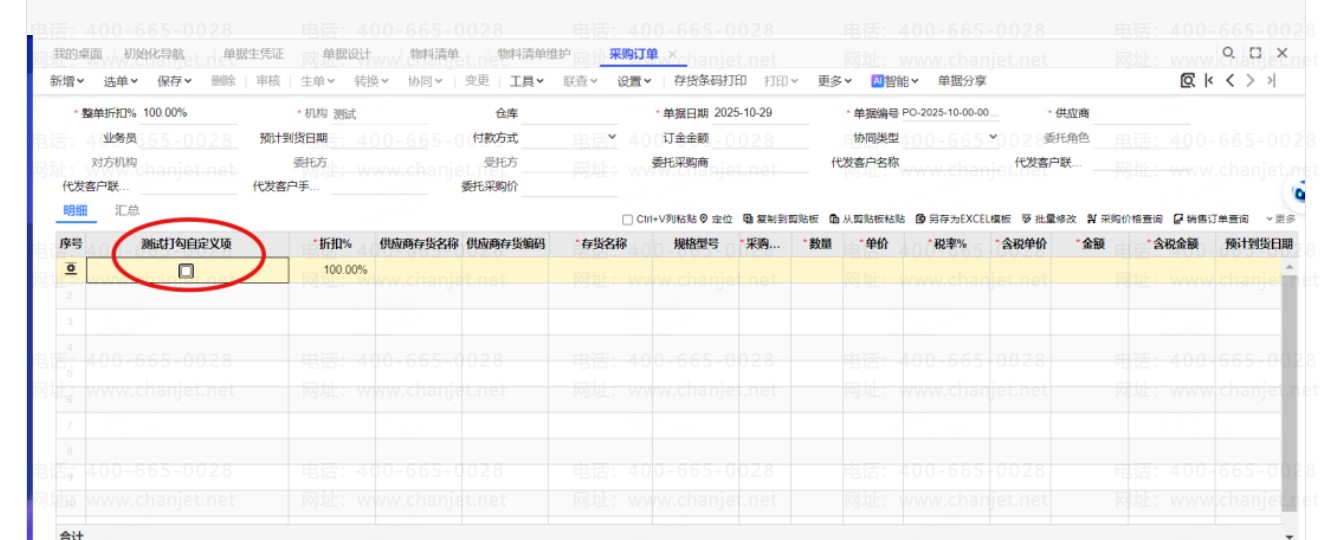Viewport: 1331px width, 540px height.
Task: Open the 保存 dropdown
Action: 175,81
